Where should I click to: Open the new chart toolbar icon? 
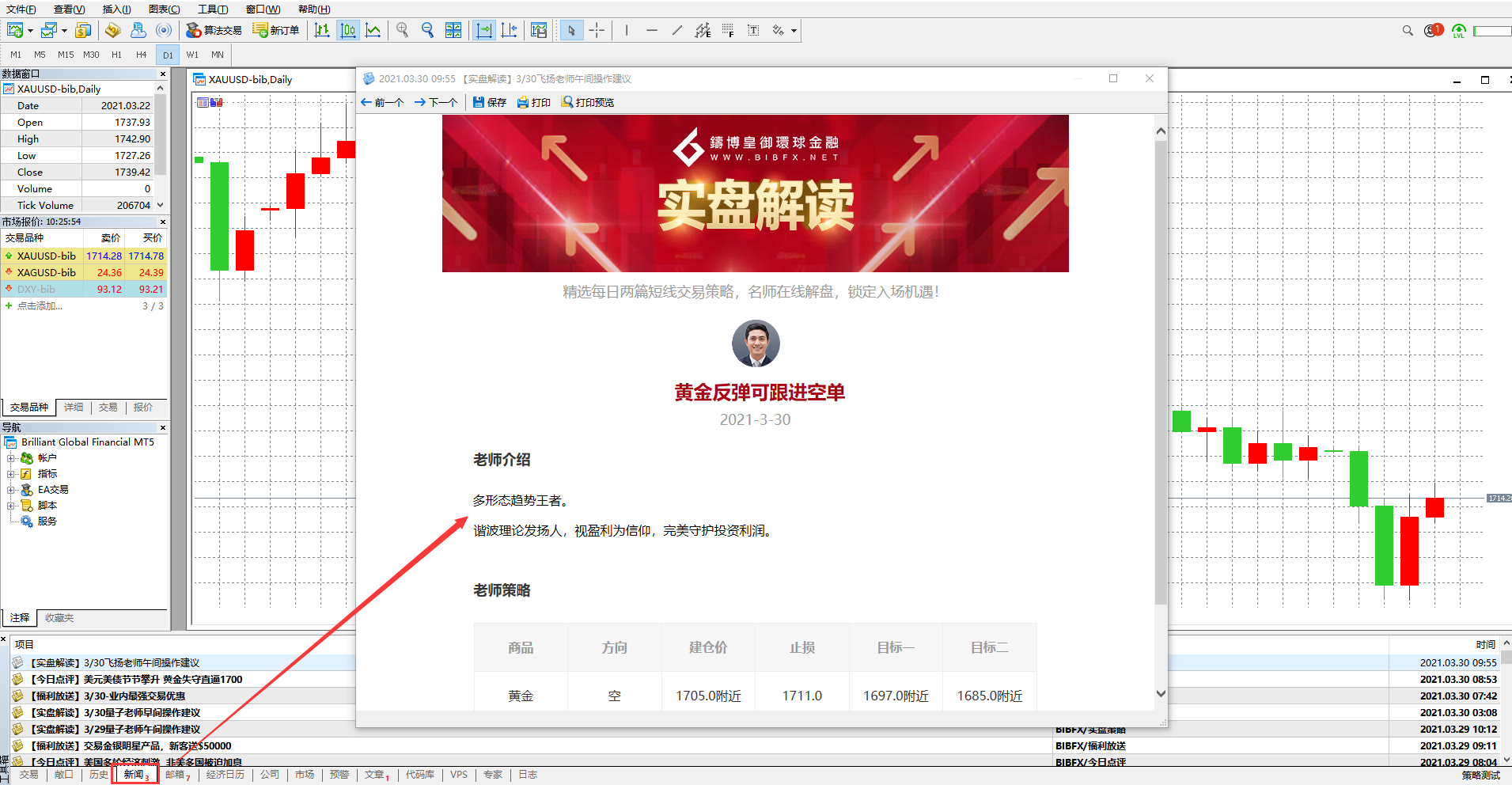coord(15,30)
